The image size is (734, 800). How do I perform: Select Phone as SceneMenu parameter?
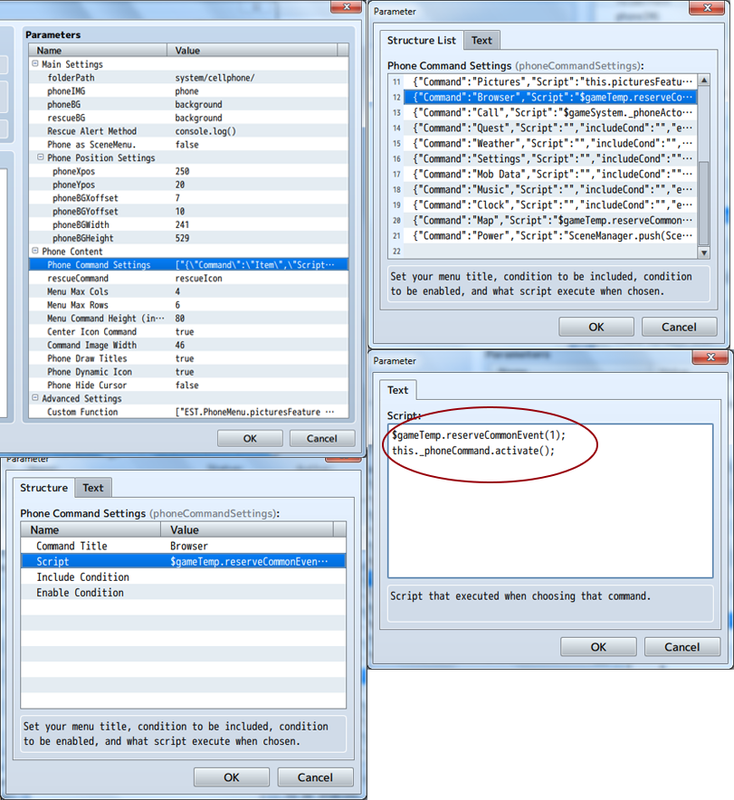point(189,144)
